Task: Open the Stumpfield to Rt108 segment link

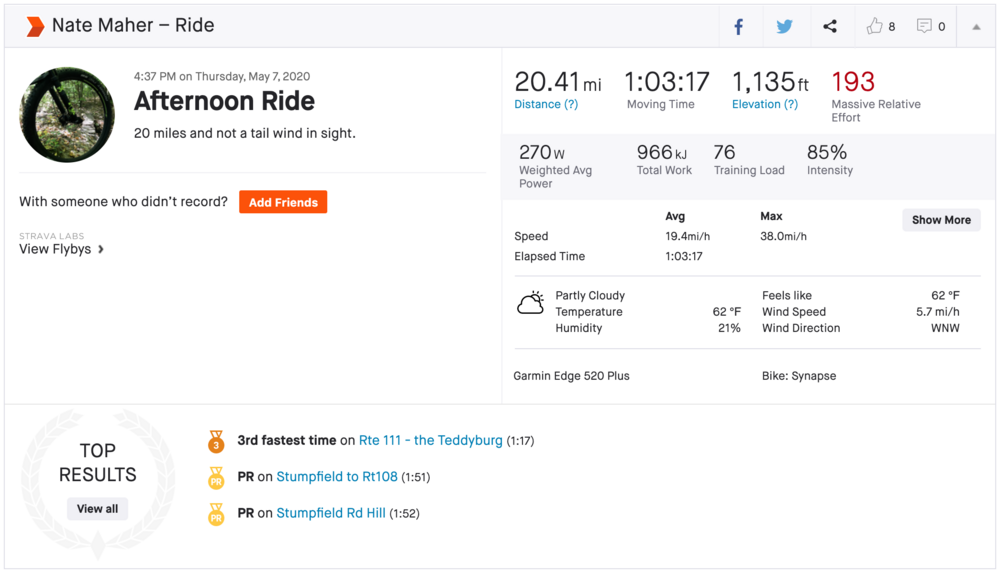Action: point(336,477)
